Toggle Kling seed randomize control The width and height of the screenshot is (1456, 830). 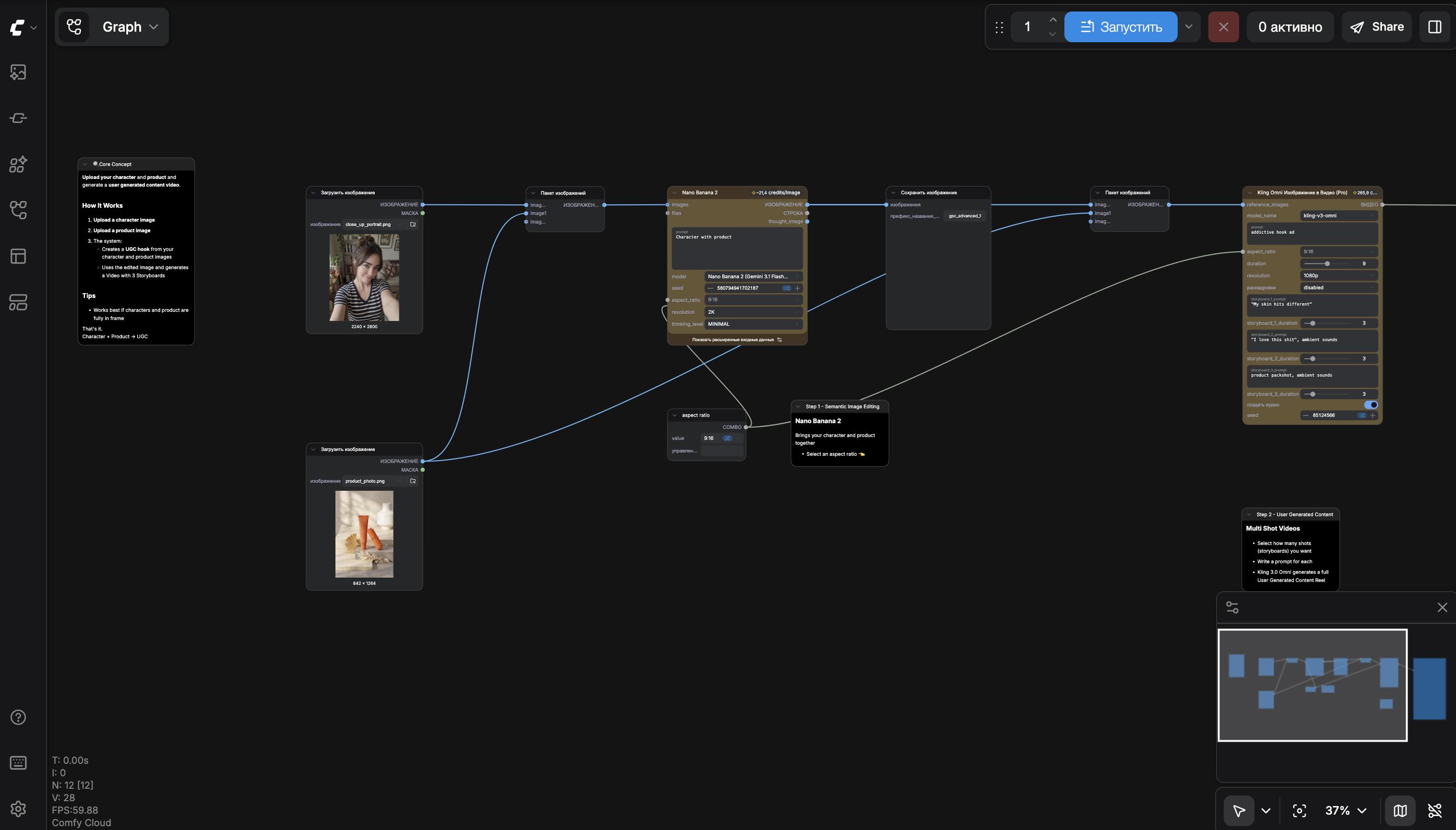coord(1361,415)
